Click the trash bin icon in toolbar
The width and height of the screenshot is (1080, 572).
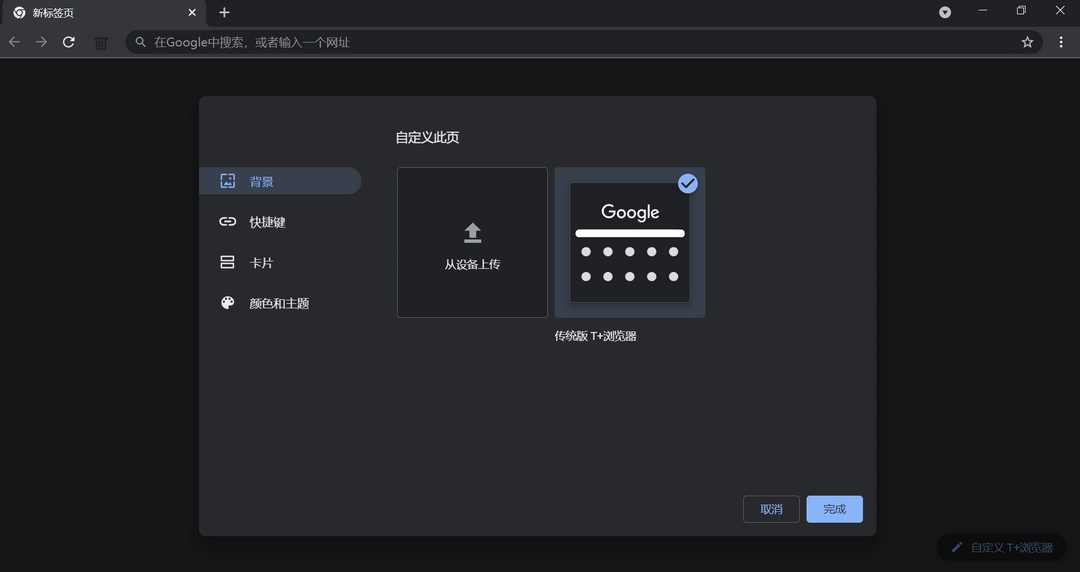coord(101,43)
